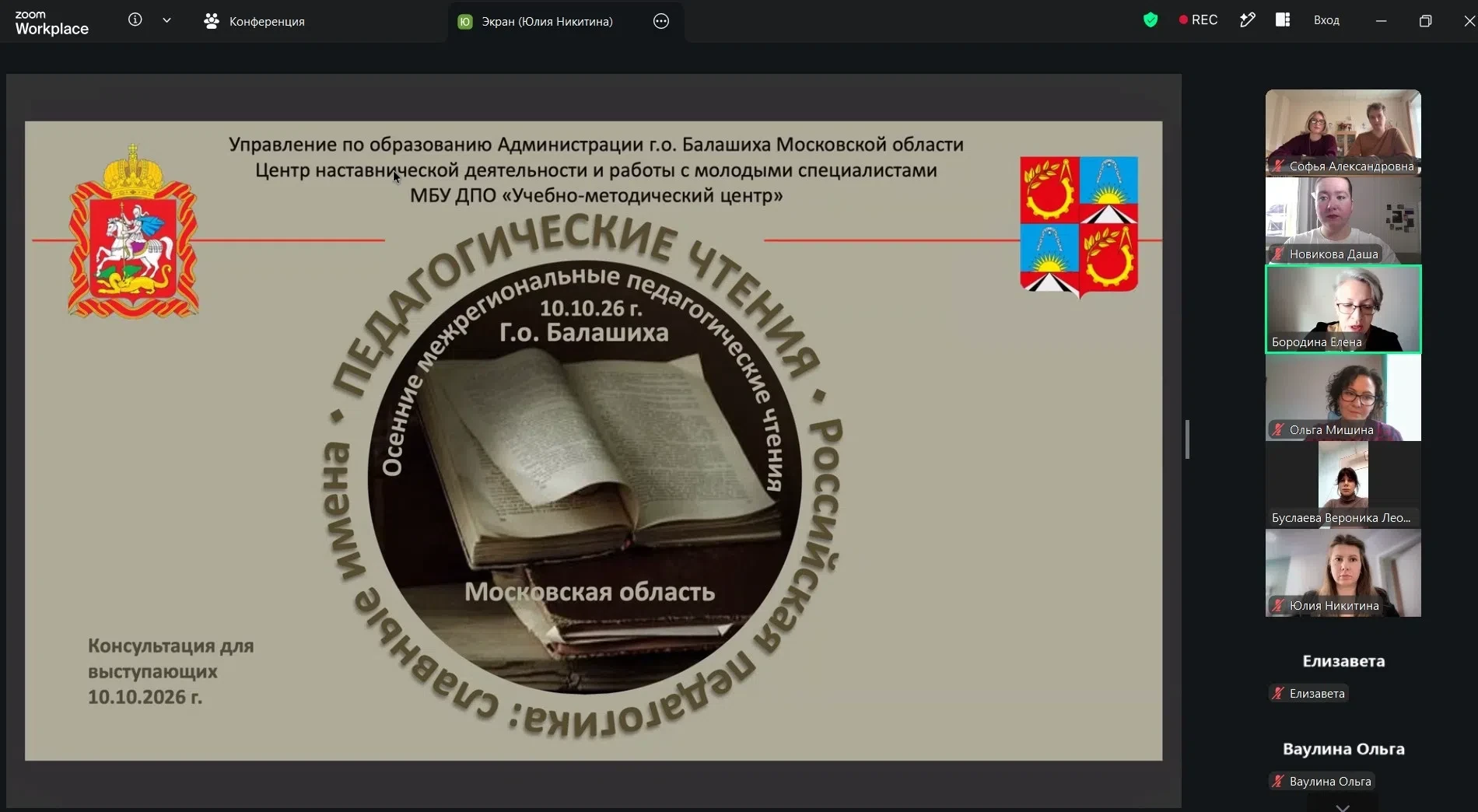Image resolution: width=1478 pixels, height=812 pixels.
Task: Click the Balashikha coat of arms
Action: click(x=1079, y=226)
